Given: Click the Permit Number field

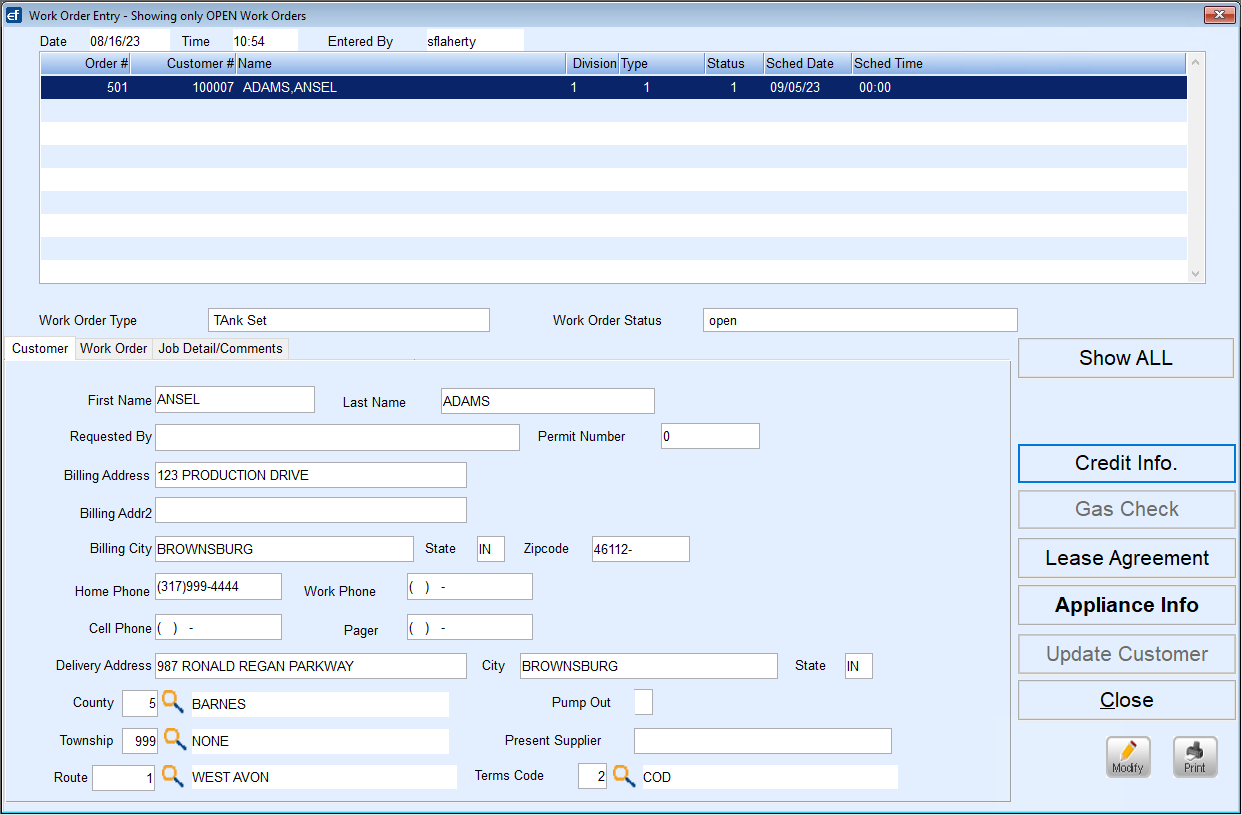Looking at the screenshot, I should pyautogui.click(x=710, y=436).
